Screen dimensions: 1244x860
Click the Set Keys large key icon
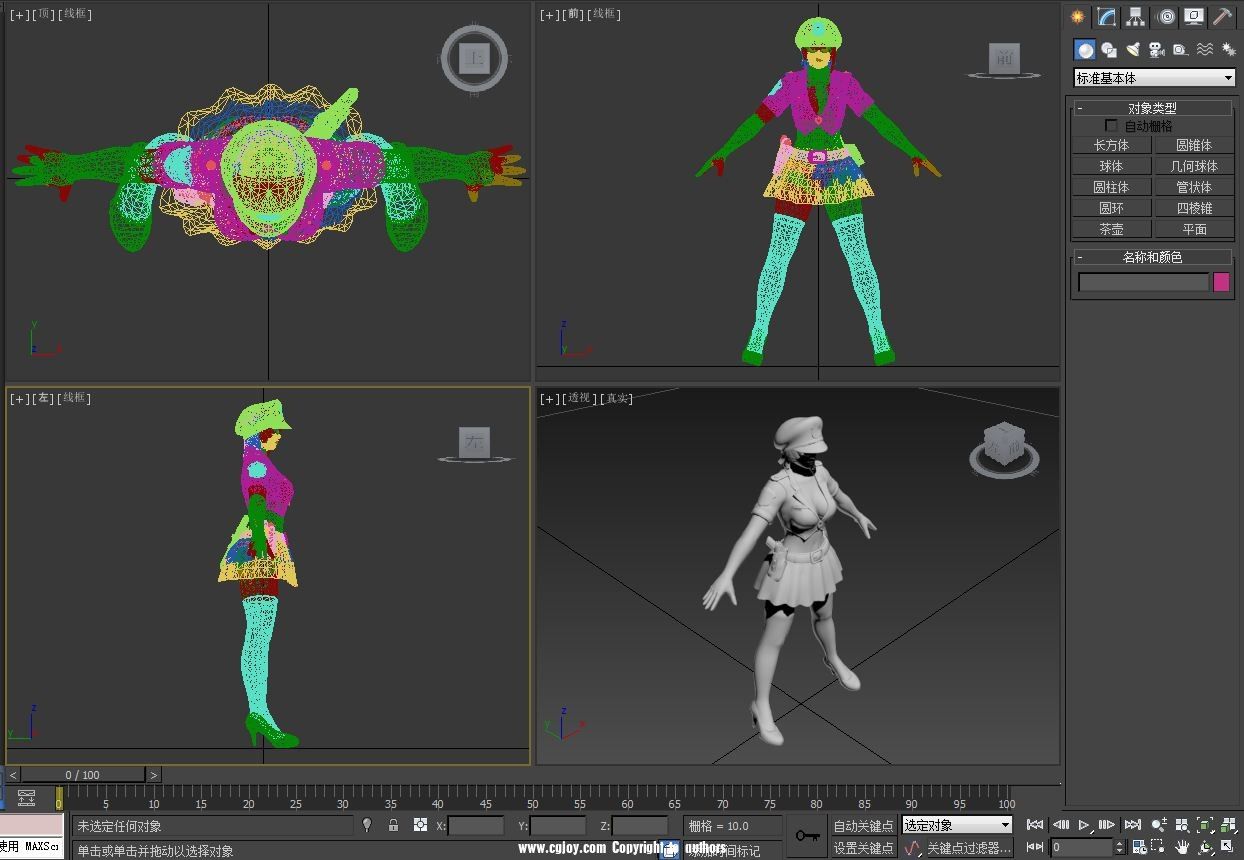point(807,835)
